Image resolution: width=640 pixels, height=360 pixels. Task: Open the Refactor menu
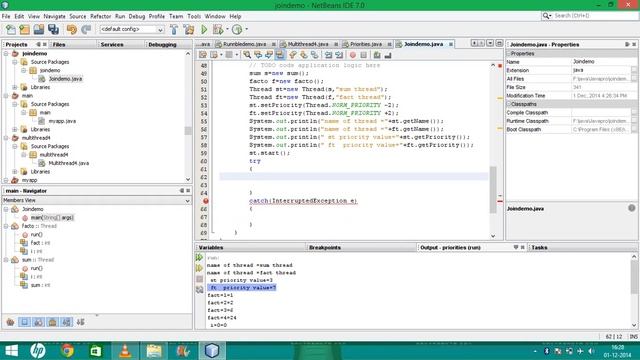(x=100, y=16)
